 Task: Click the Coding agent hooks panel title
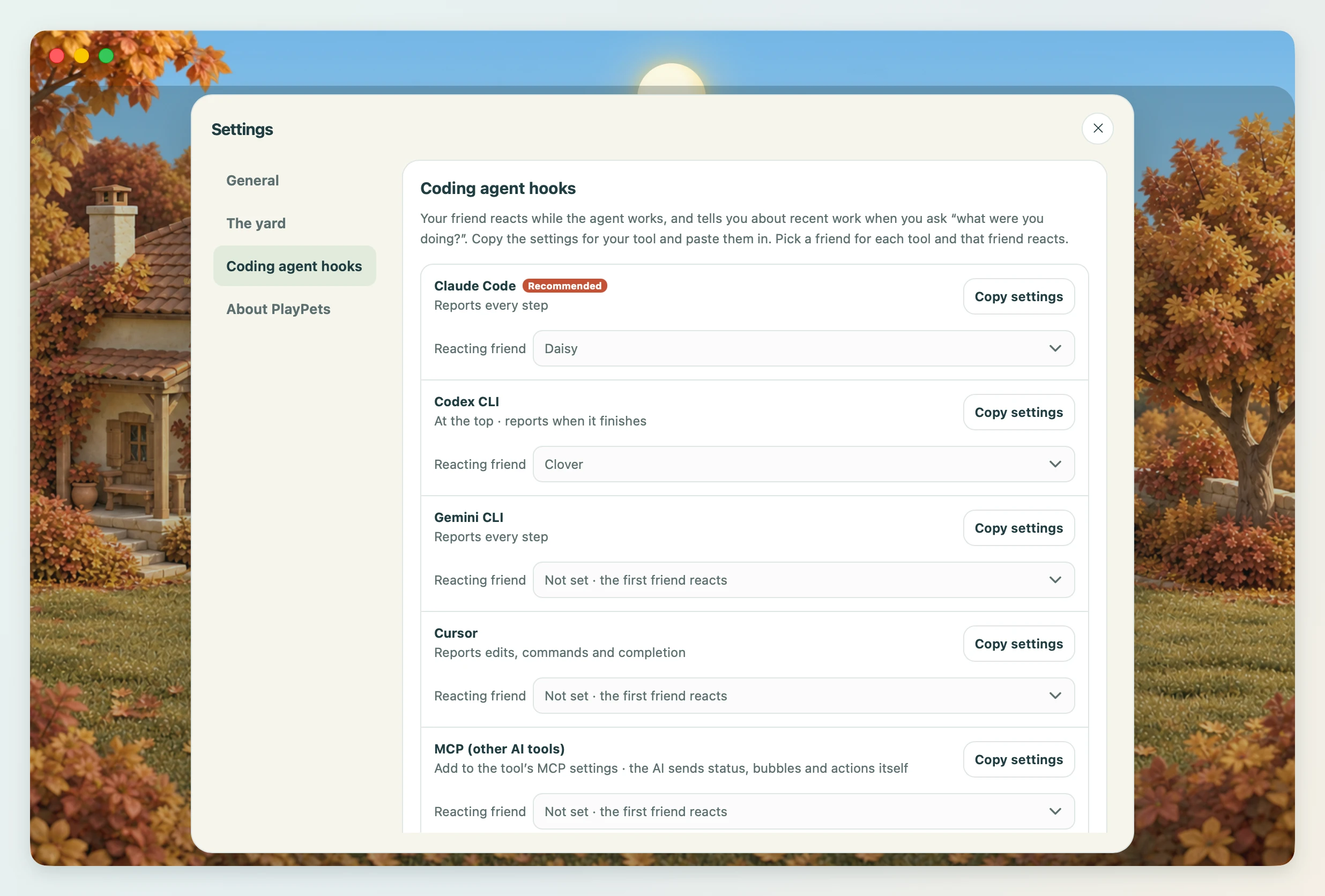point(498,189)
